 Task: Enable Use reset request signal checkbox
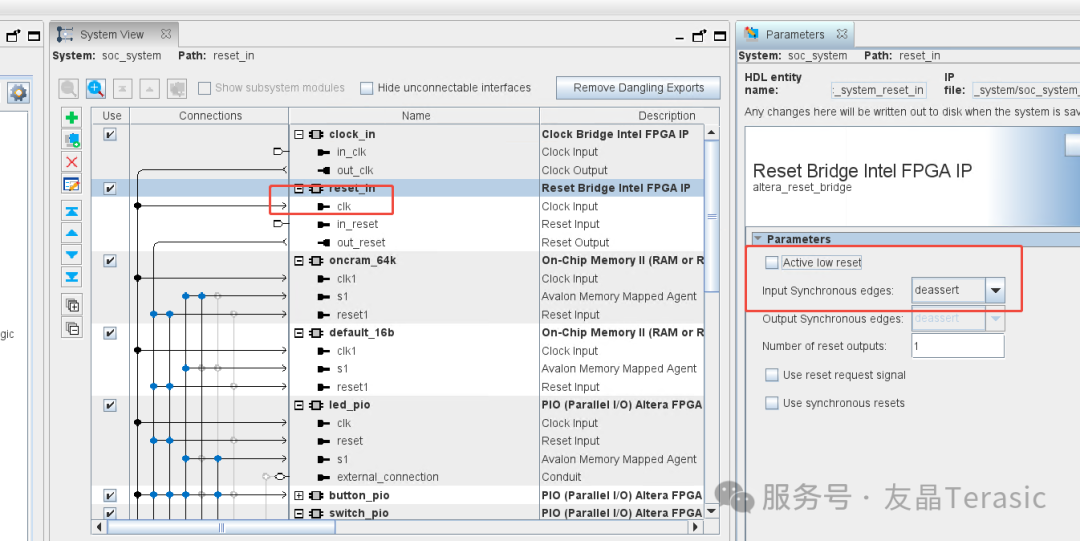click(771, 376)
